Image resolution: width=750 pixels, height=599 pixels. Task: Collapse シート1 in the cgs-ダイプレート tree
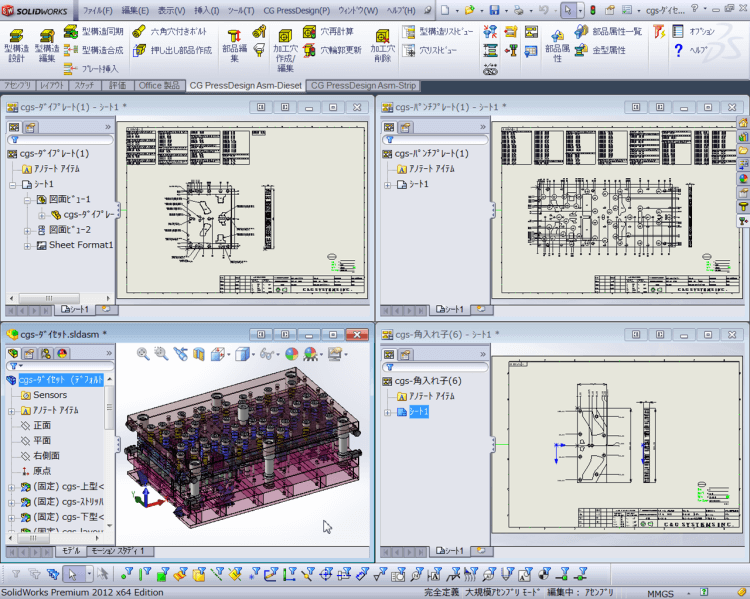[x=13, y=185]
